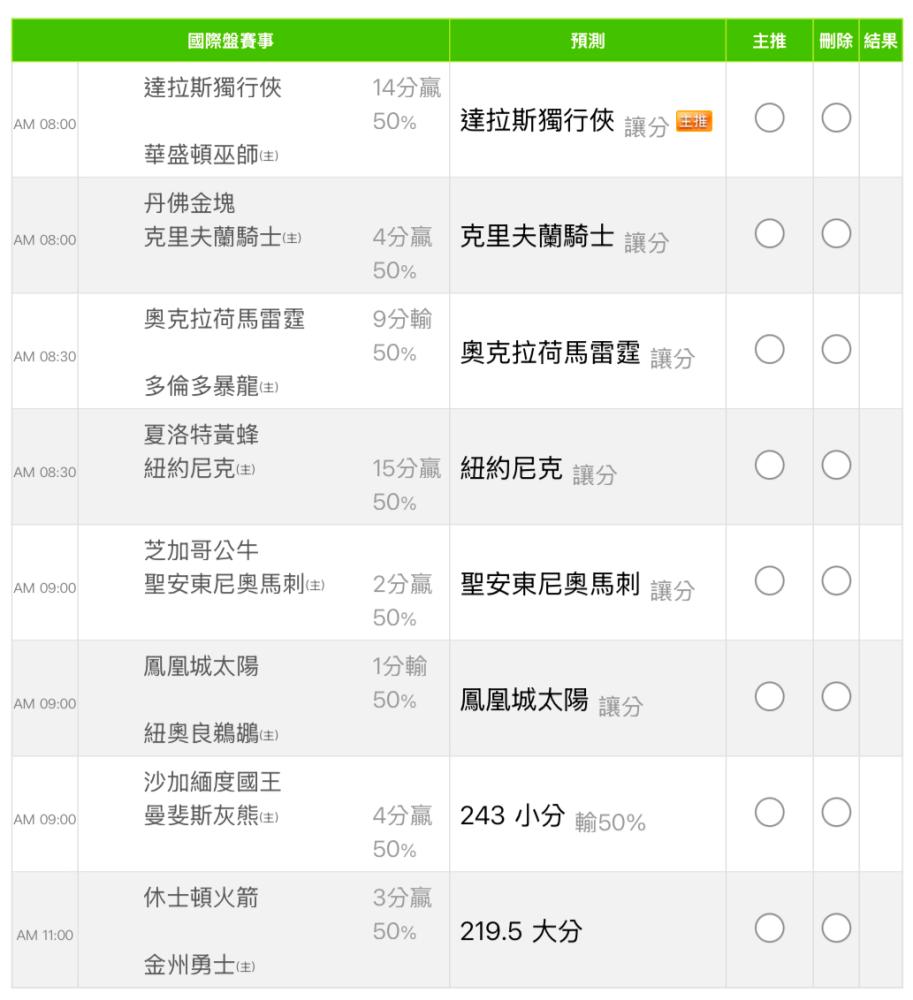
Task: Select 刪除 radio for 紐約尼克 row
Action: tap(836, 465)
